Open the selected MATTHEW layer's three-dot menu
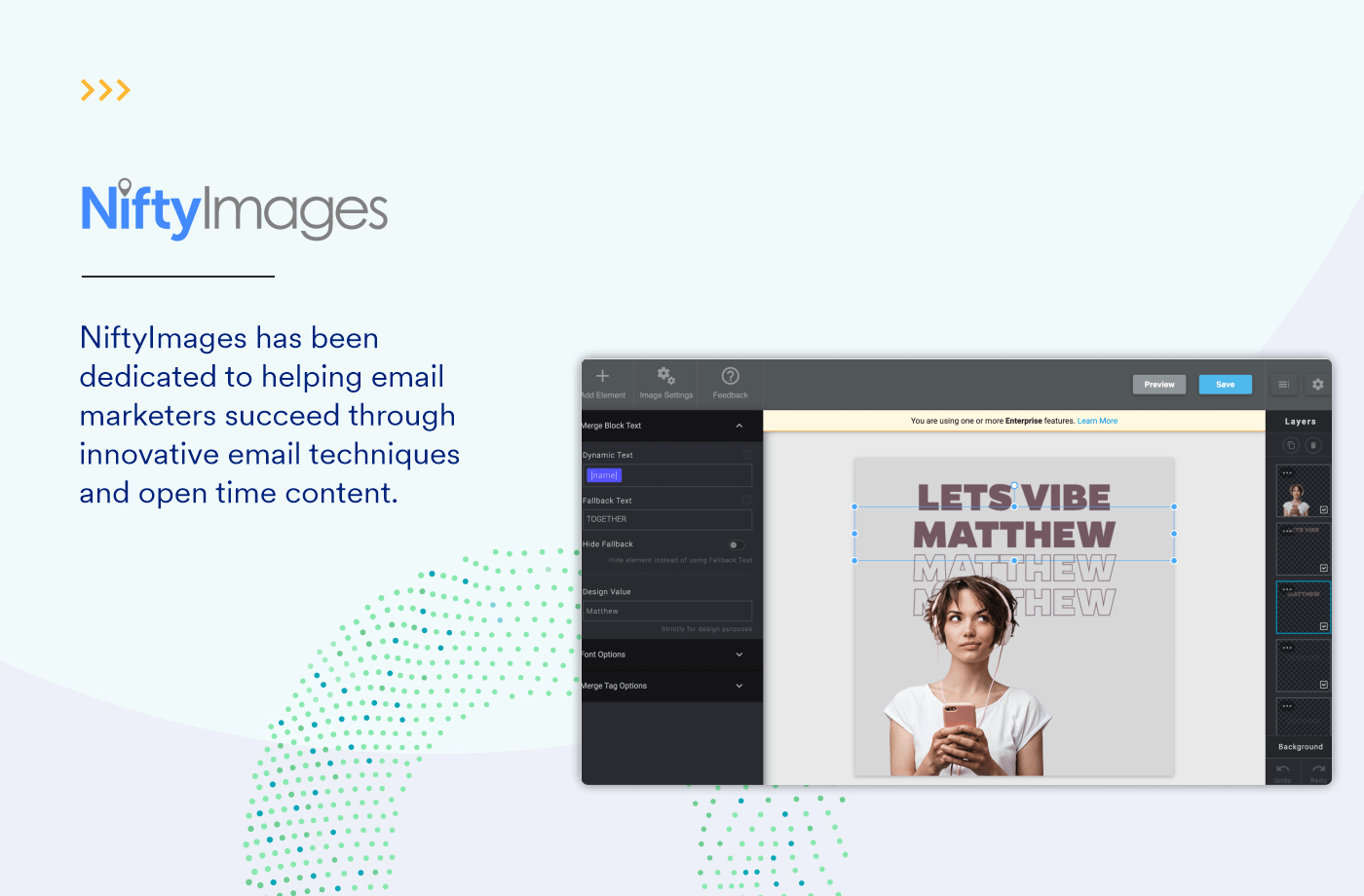Image resolution: width=1364 pixels, height=896 pixels. (1287, 590)
